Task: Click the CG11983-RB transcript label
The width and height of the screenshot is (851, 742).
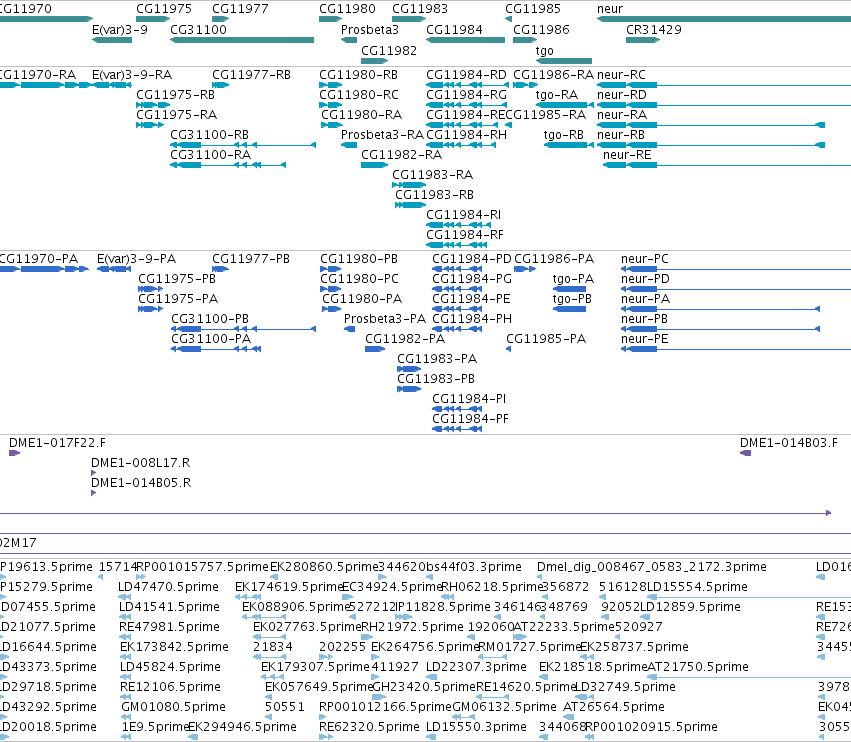Action: click(434, 195)
